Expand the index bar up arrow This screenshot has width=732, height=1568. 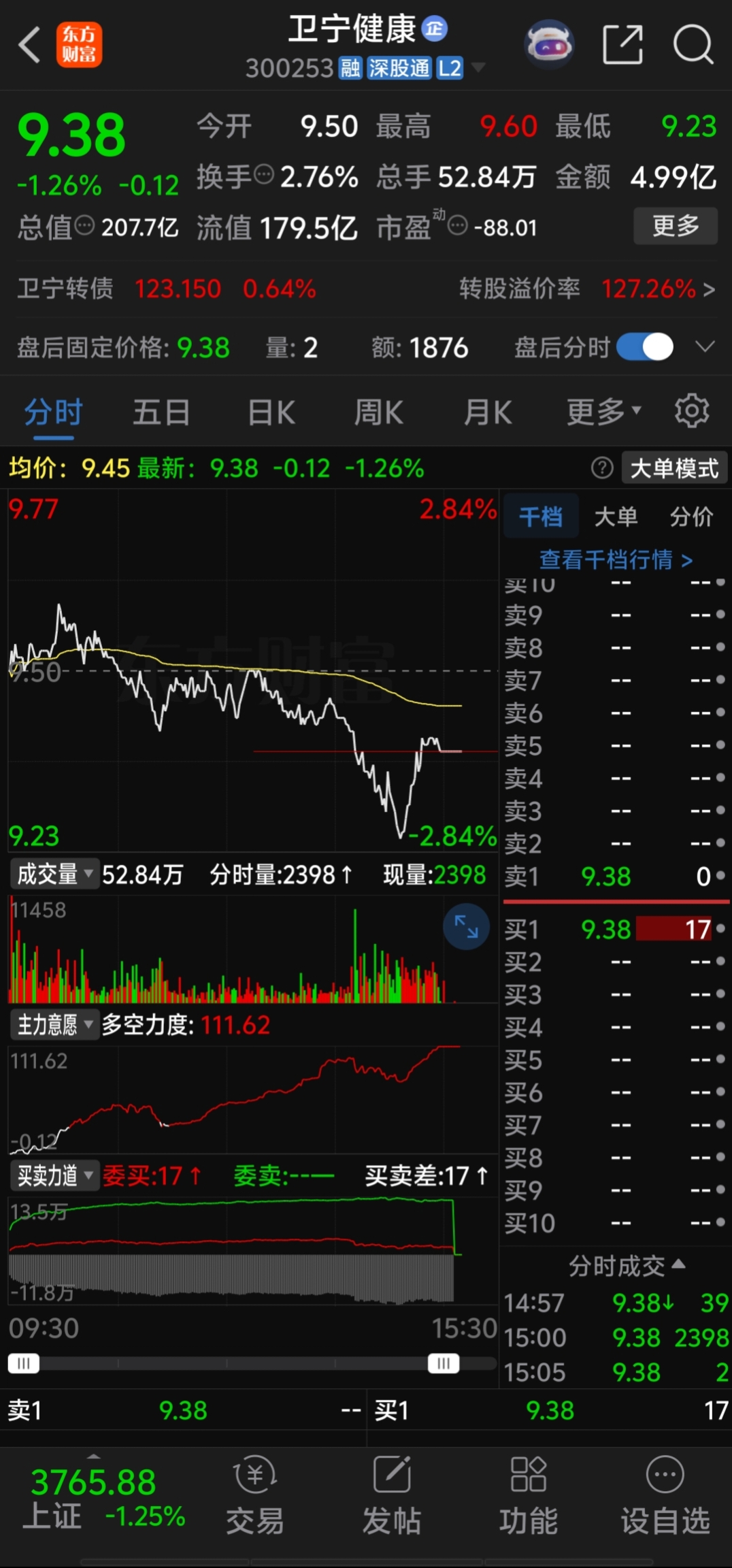(94, 1457)
